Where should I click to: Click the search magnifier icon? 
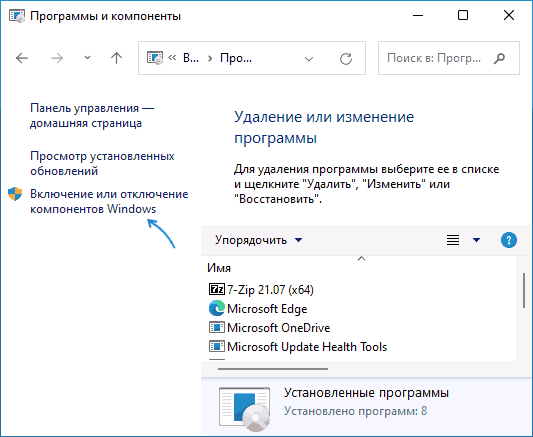click(x=499, y=58)
